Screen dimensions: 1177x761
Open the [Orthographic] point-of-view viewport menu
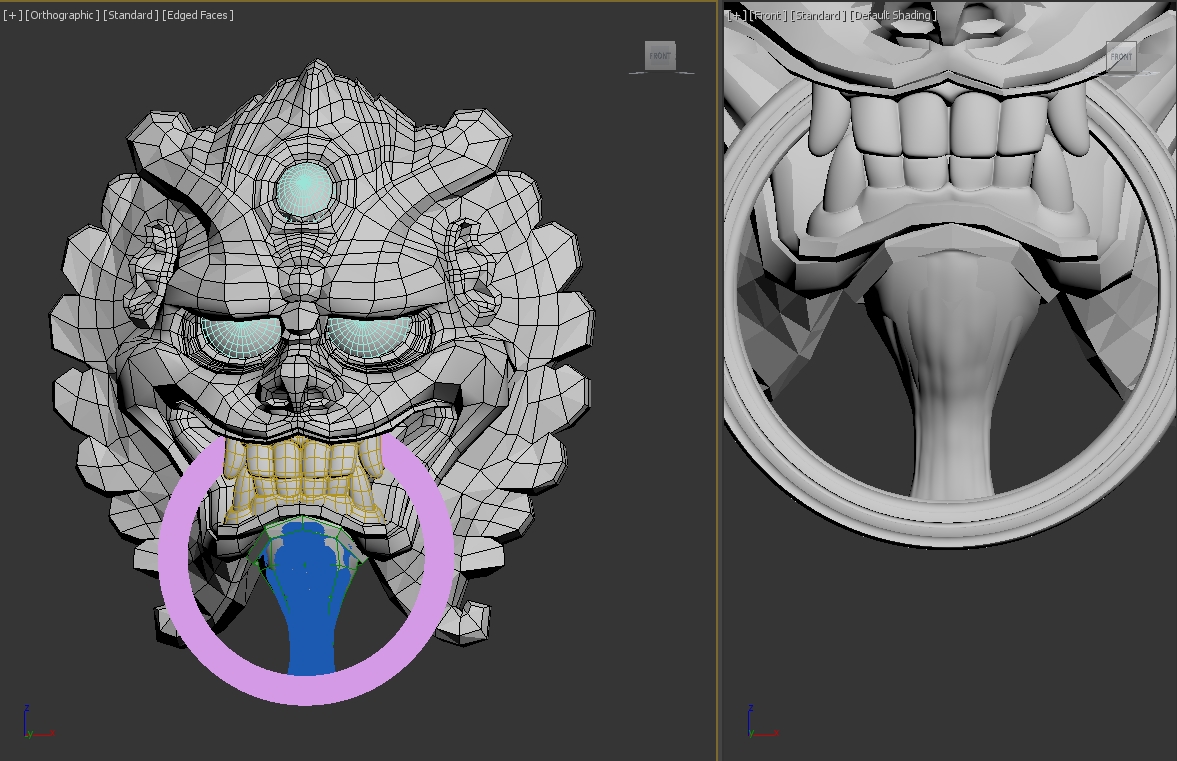pyautogui.click(x=62, y=15)
